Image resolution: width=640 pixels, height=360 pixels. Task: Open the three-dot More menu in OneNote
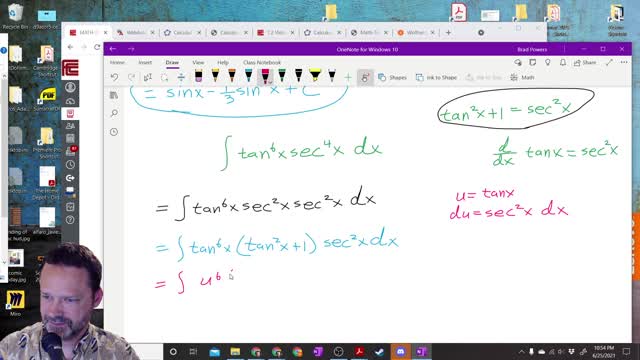624,62
